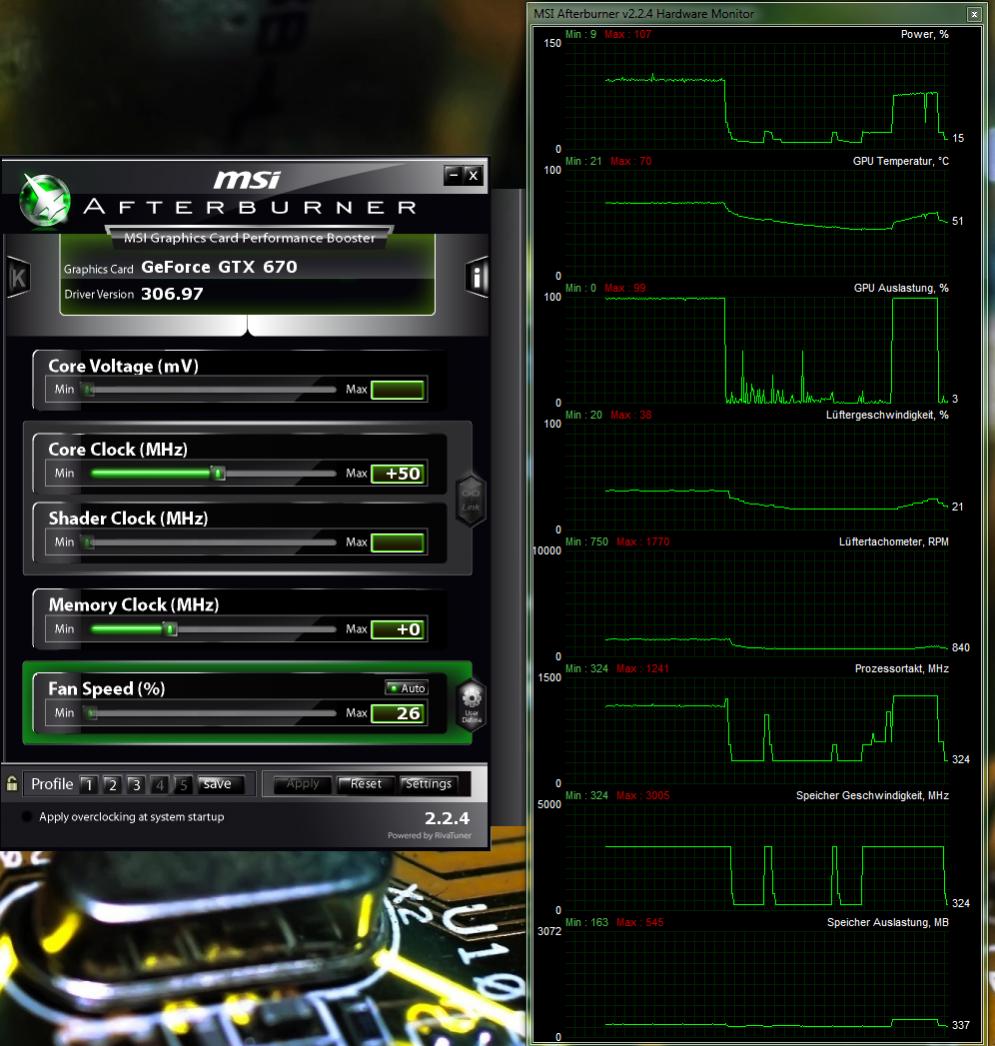Click the Memory Clock +0 value field
995x1046 pixels.
(397, 629)
